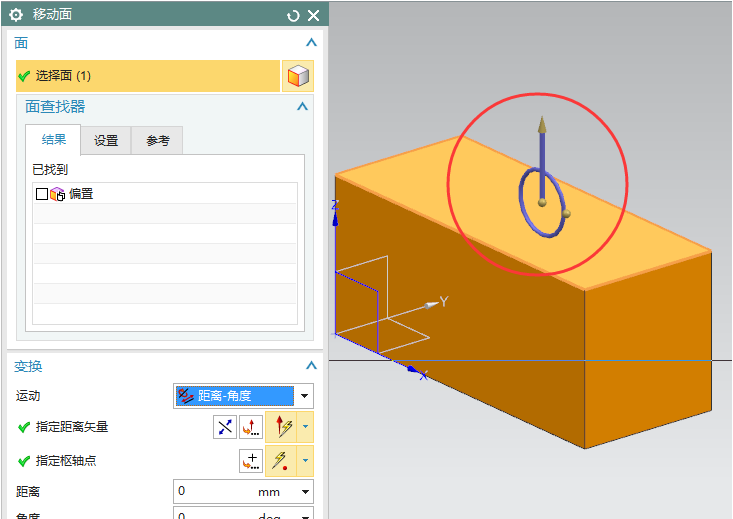Open the point dialog icon
This screenshot has width=733, height=519.
(x=250, y=461)
